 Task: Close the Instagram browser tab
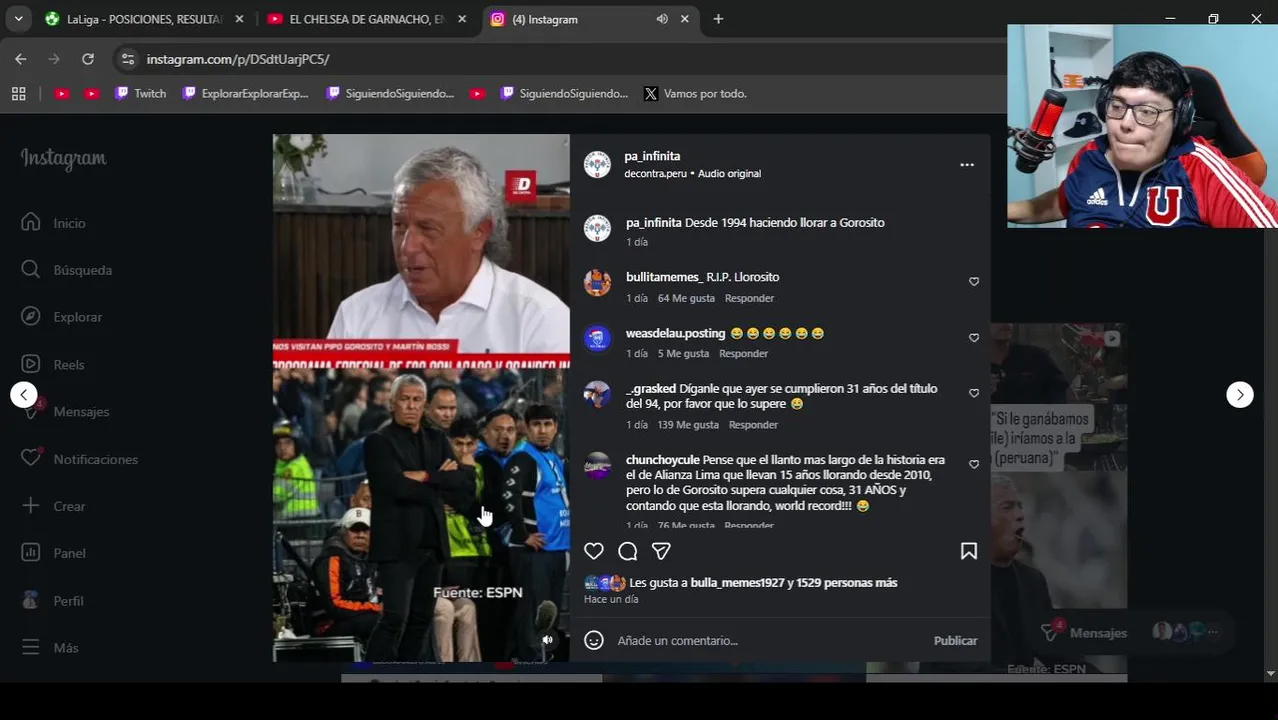(685, 19)
